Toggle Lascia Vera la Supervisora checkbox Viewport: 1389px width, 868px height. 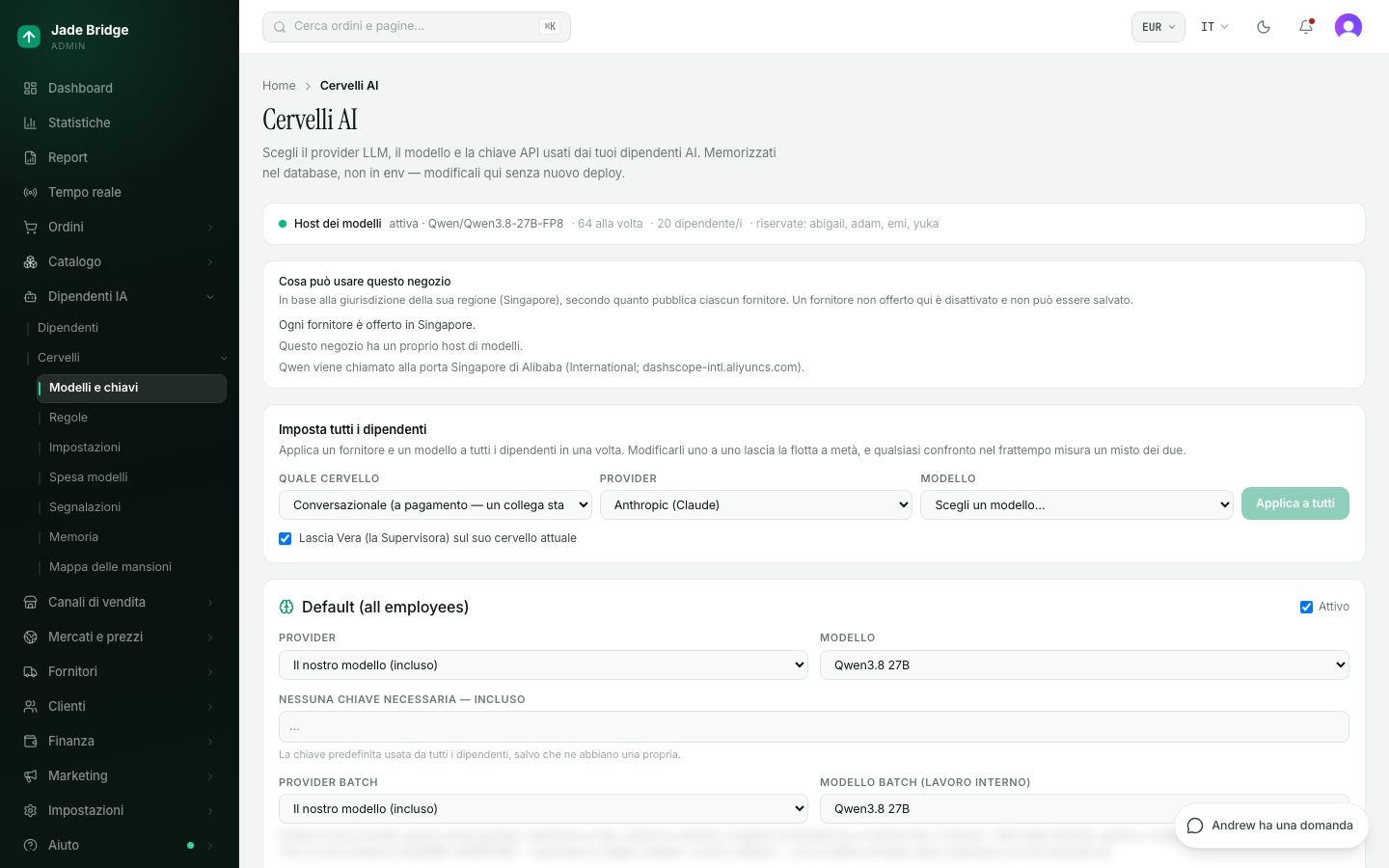[285, 538]
